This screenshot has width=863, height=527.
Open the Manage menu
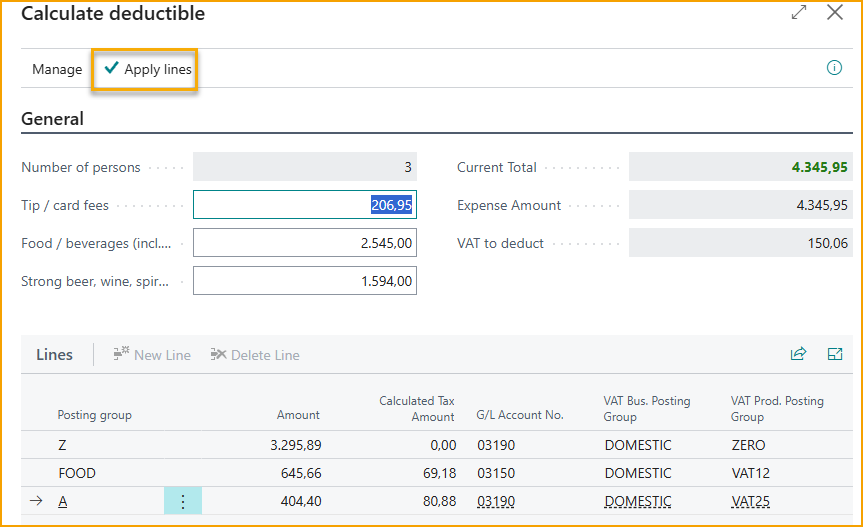click(x=57, y=70)
